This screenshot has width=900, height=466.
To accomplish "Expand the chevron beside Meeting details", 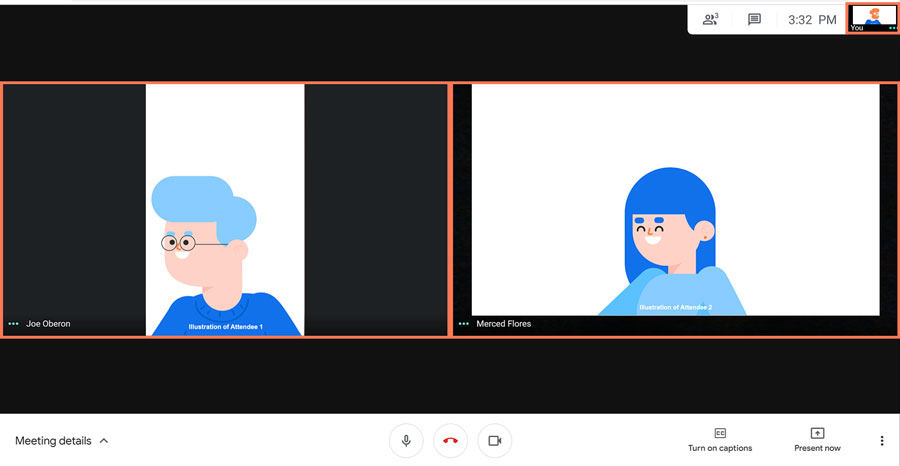I will 104,441.
